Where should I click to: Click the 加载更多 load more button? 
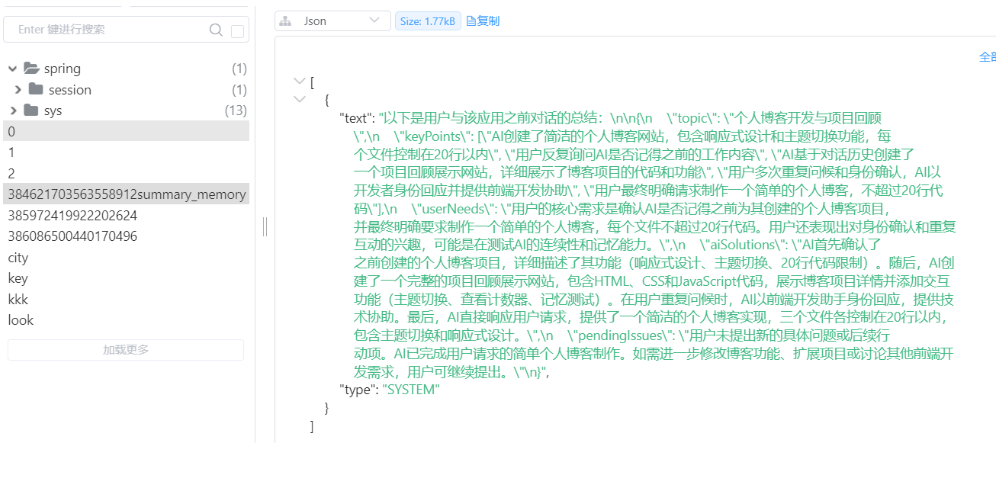(x=126, y=350)
